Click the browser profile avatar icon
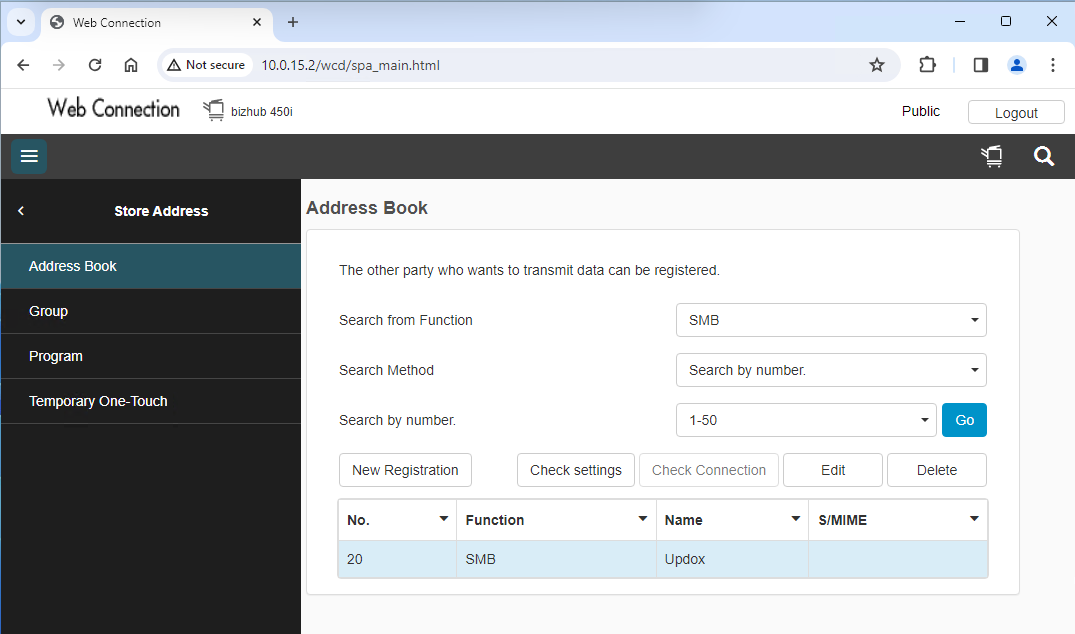The height and width of the screenshot is (634, 1075). click(x=1017, y=64)
